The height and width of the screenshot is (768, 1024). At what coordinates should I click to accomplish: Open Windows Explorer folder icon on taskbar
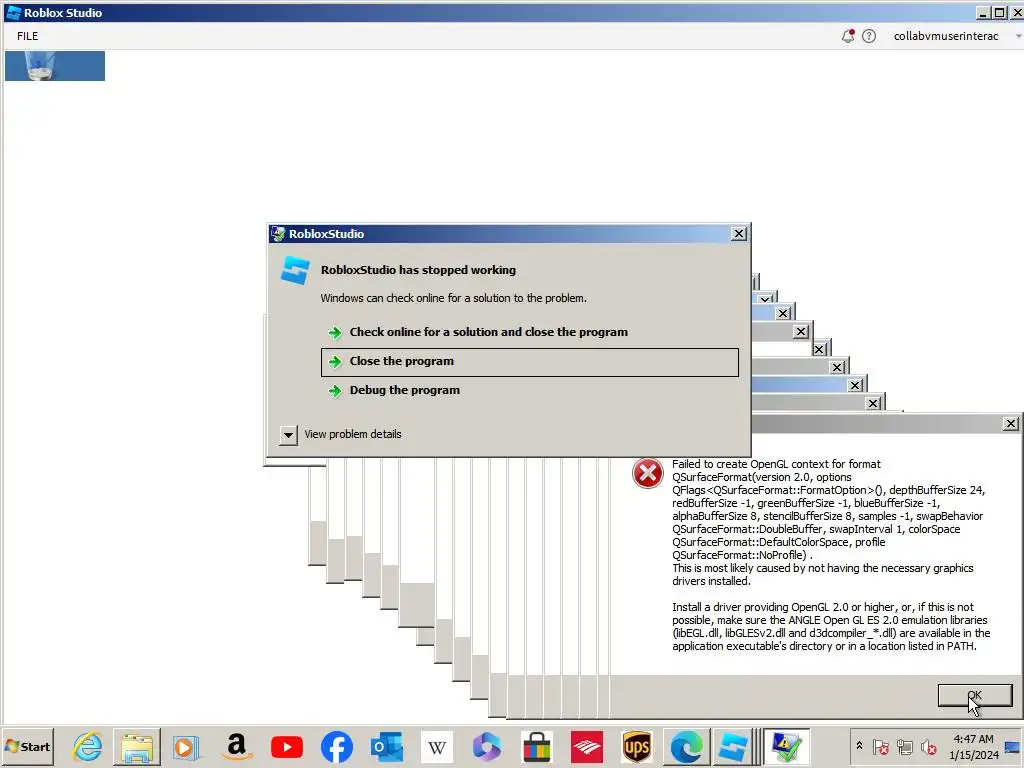[x=136, y=746]
